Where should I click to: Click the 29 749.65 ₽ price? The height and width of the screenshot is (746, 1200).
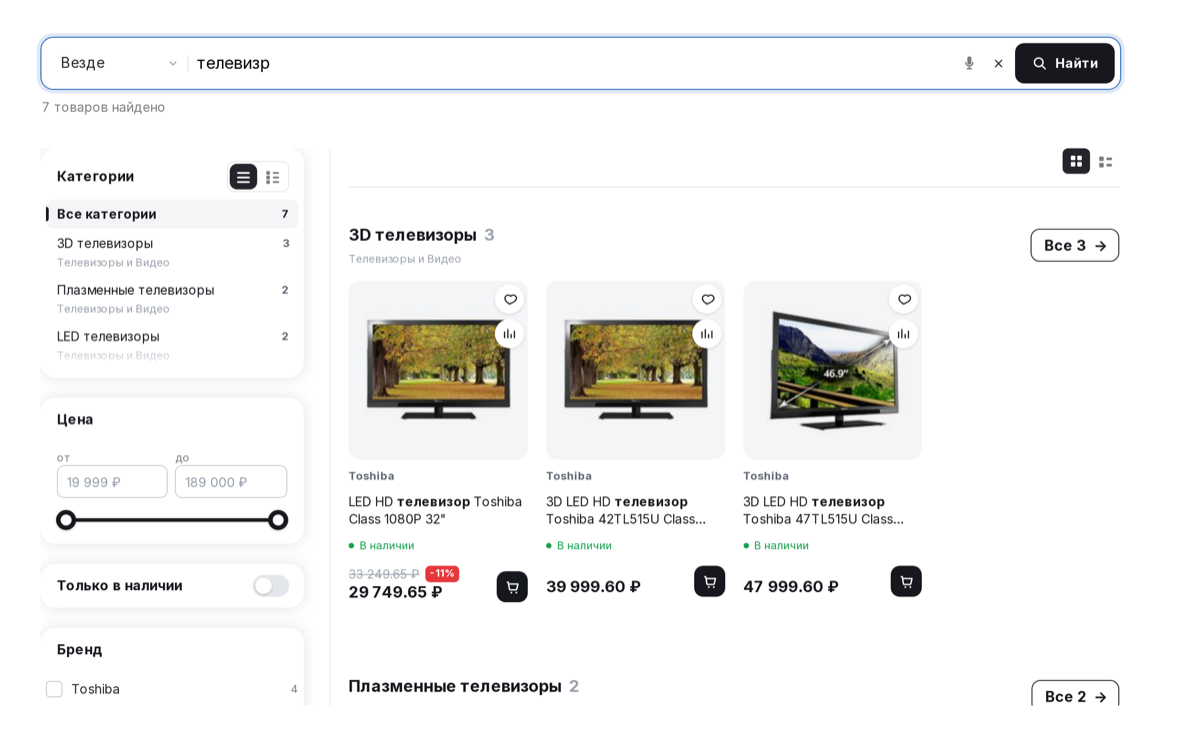tap(395, 592)
